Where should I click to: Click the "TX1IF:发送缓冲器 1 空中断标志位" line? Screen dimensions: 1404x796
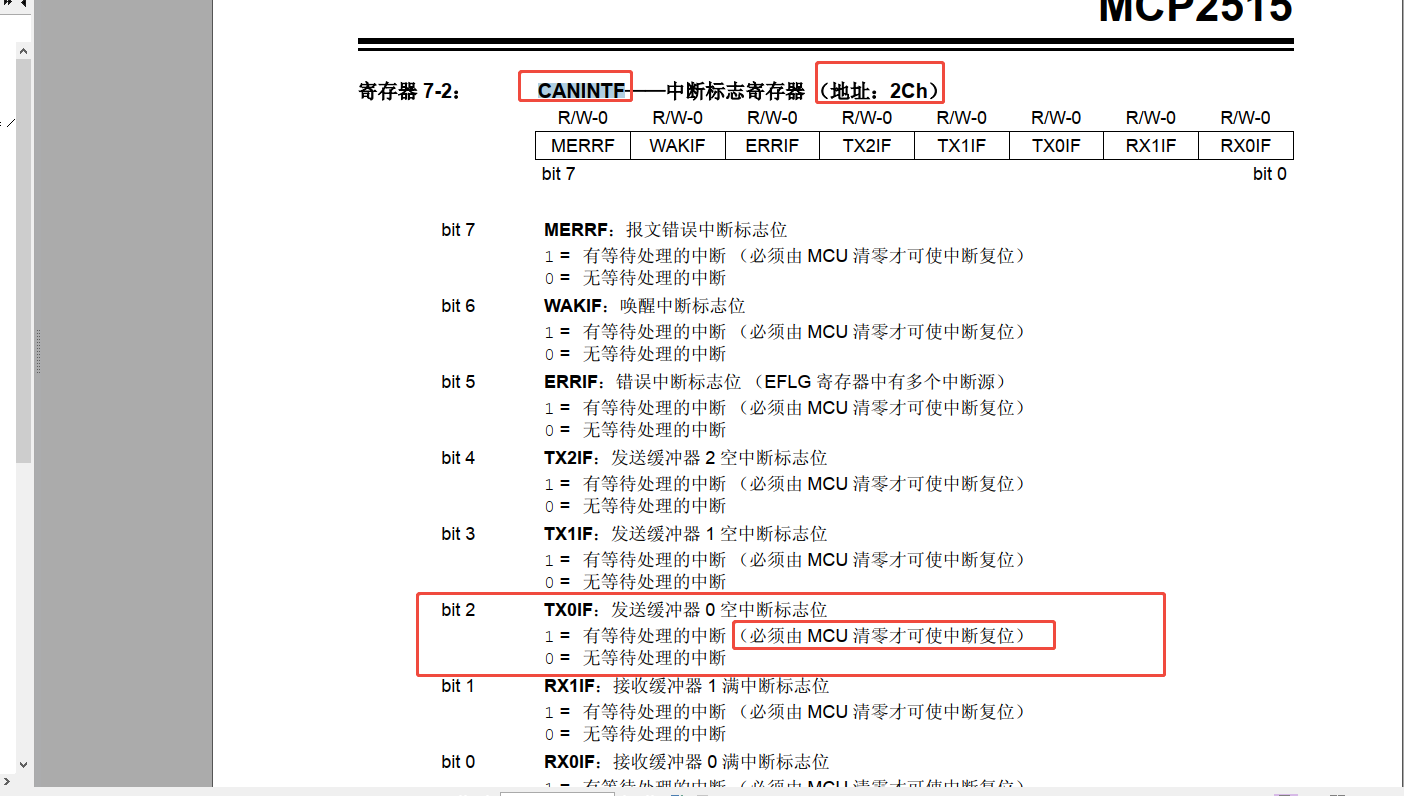tap(686, 534)
